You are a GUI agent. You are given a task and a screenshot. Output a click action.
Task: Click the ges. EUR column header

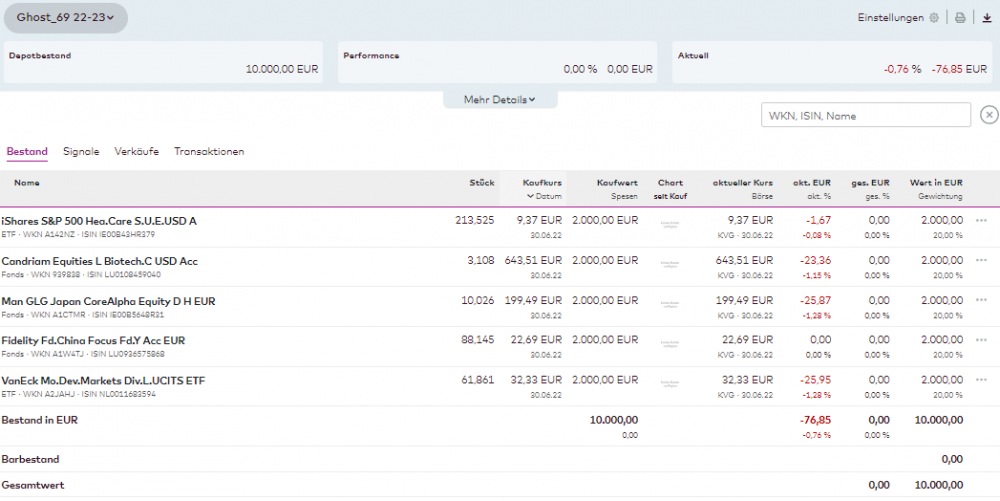870,183
